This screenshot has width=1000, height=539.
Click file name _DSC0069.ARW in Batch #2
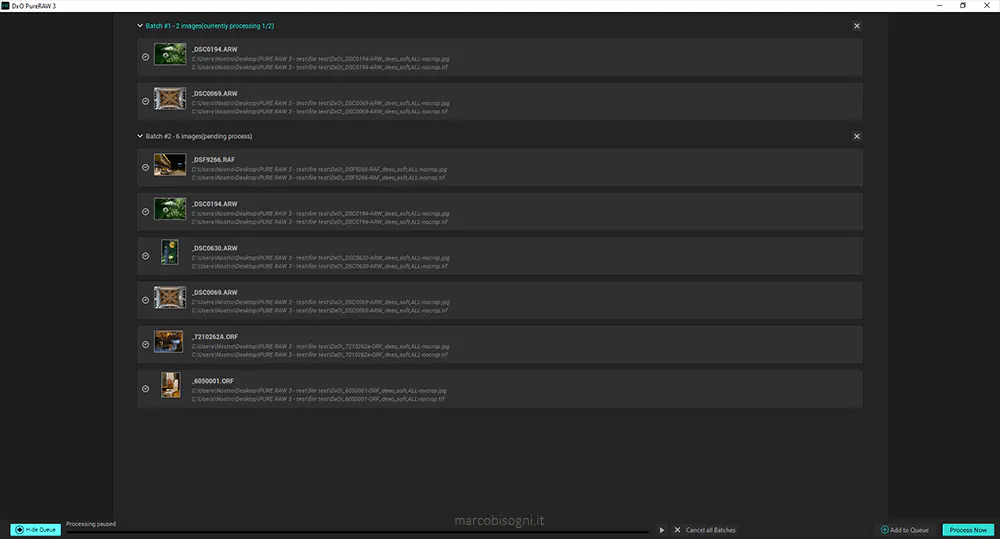click(x=215, y=293)
